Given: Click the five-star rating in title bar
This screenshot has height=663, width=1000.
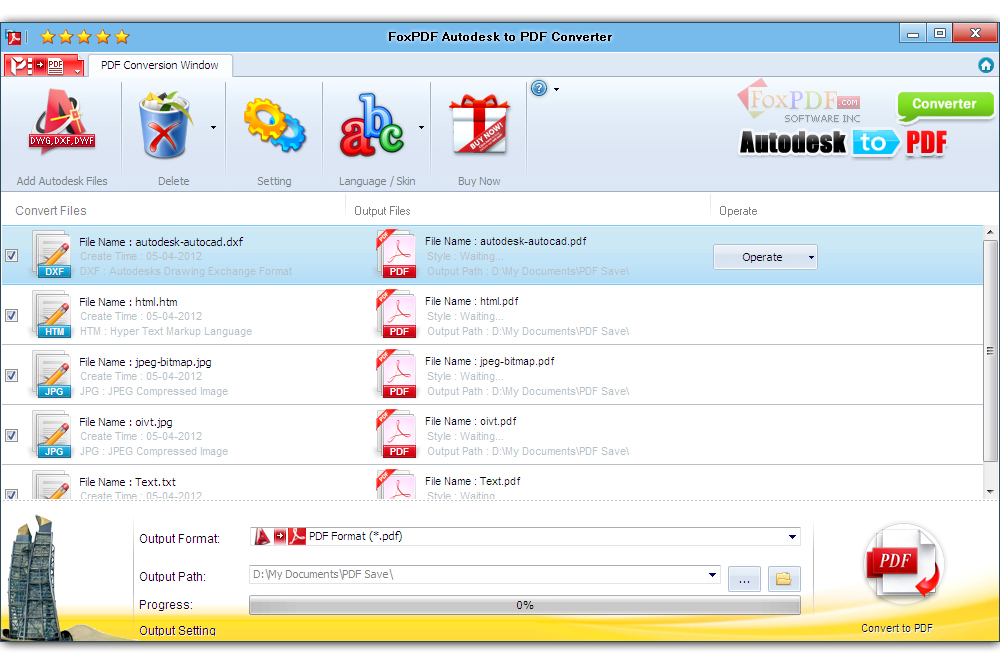Looking at the screenshot, I should pyautogui.click(x=85, y=37).
